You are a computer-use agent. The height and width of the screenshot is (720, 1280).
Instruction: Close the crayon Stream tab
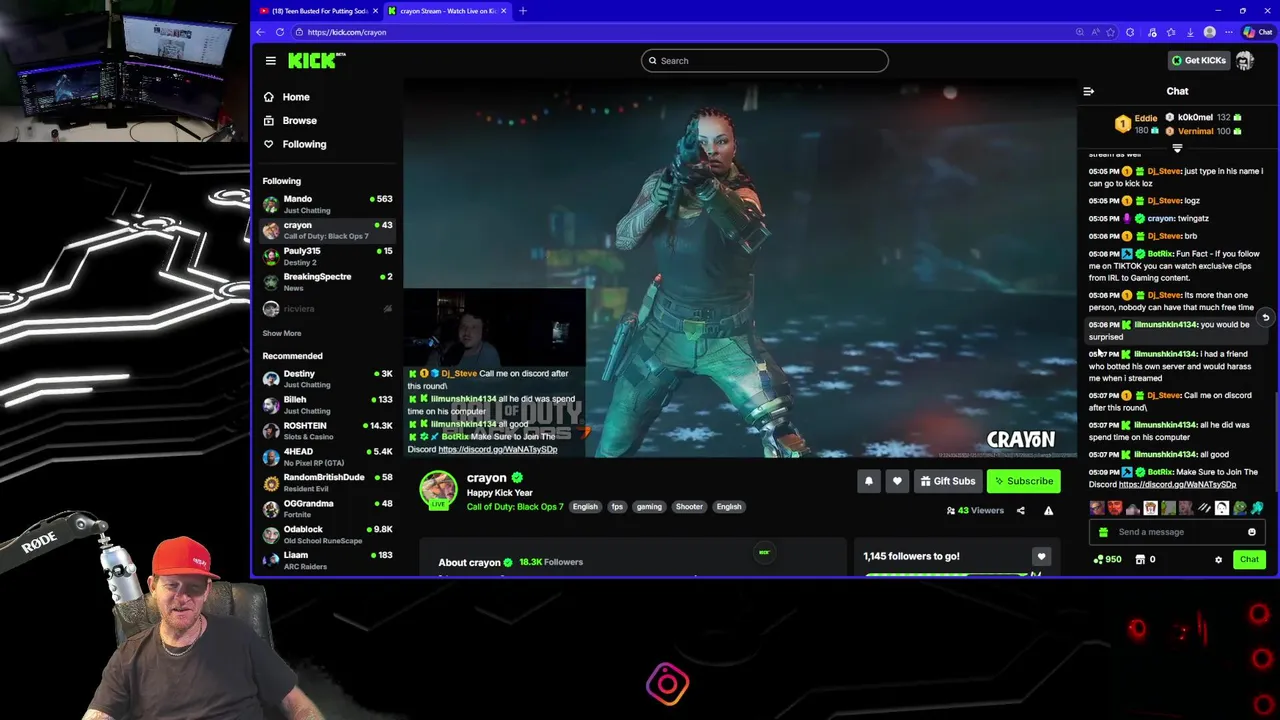tap(504, 11)
